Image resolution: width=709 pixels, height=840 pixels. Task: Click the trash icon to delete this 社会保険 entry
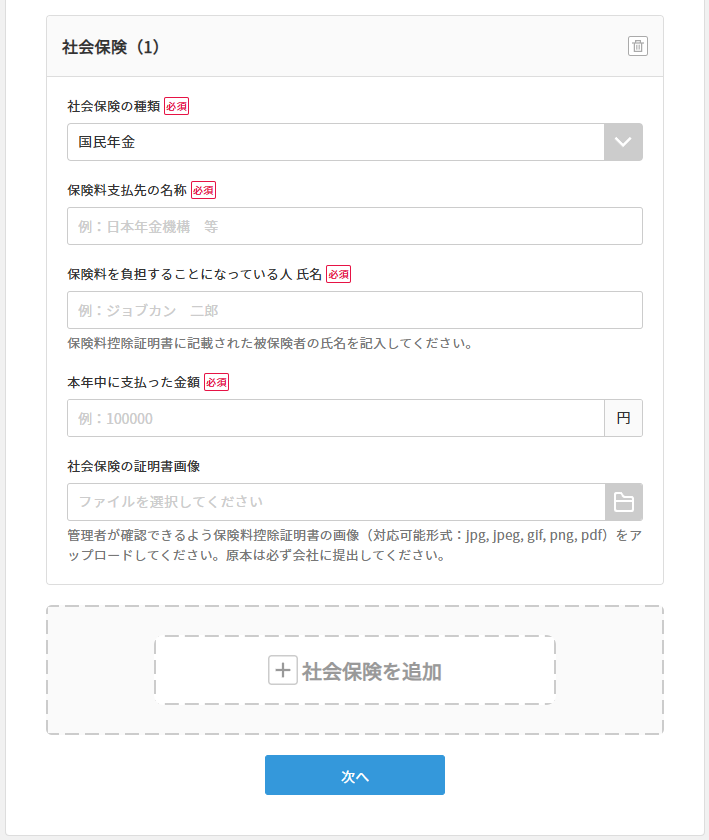[x=637, y=46]
